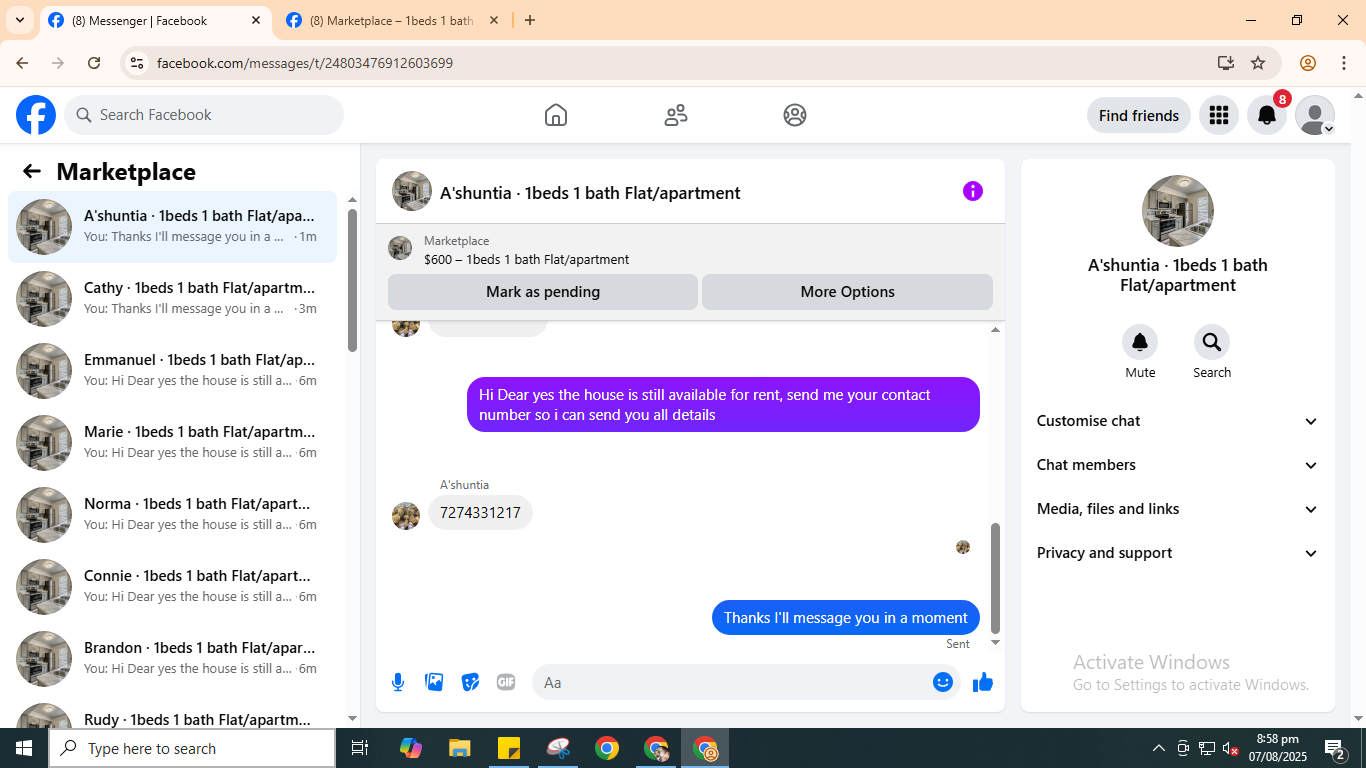Open the Home feed icon

coord(556,115)
